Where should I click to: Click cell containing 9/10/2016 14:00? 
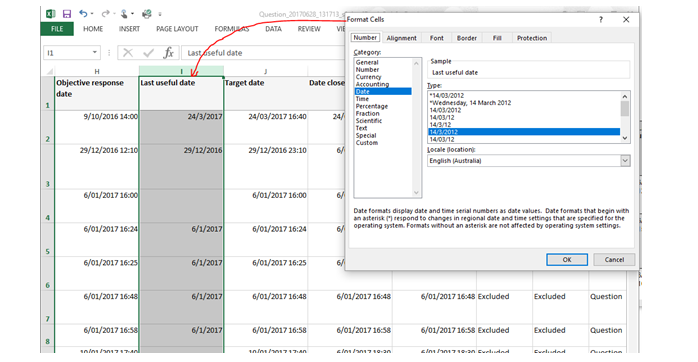[x=97, y=127]
